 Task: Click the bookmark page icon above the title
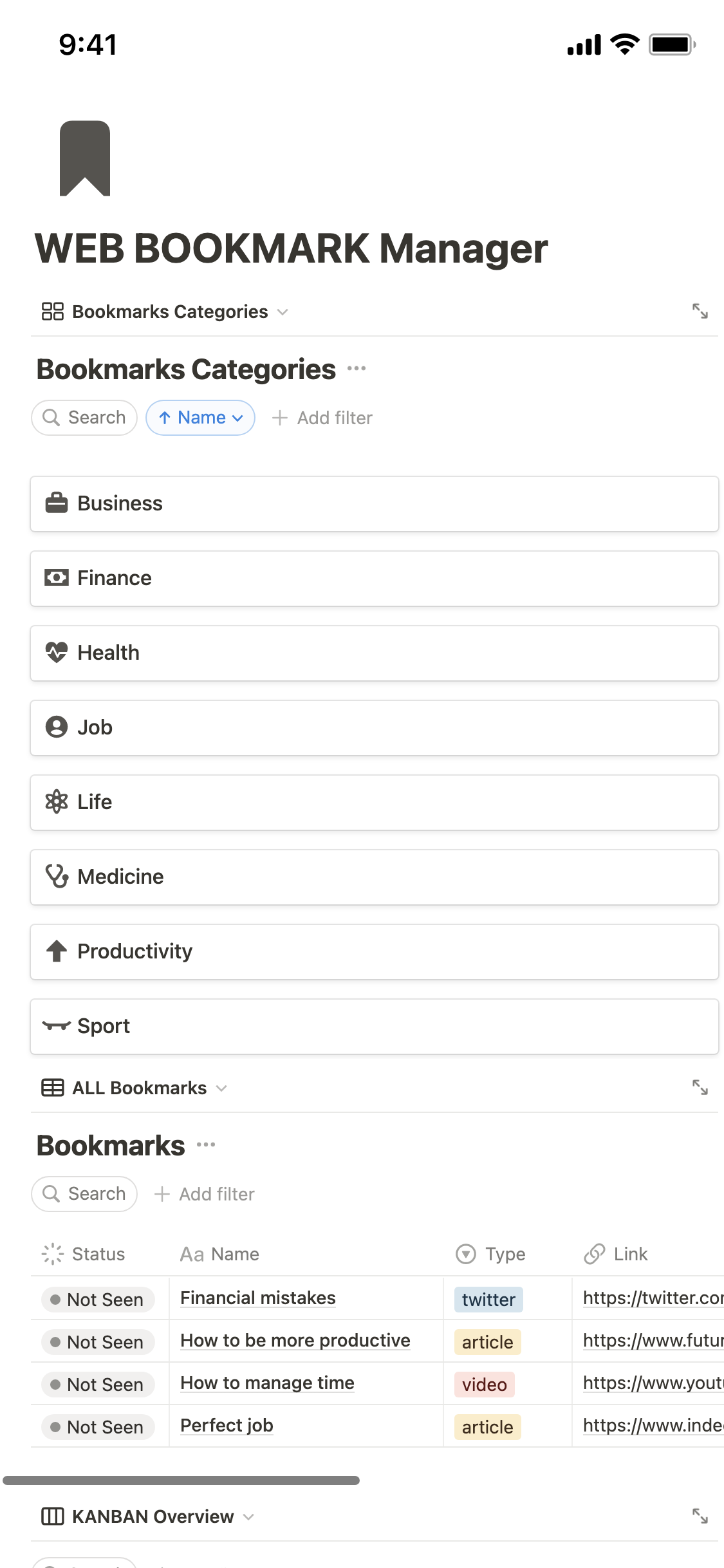pyautogui.click(x=85, y=158)
